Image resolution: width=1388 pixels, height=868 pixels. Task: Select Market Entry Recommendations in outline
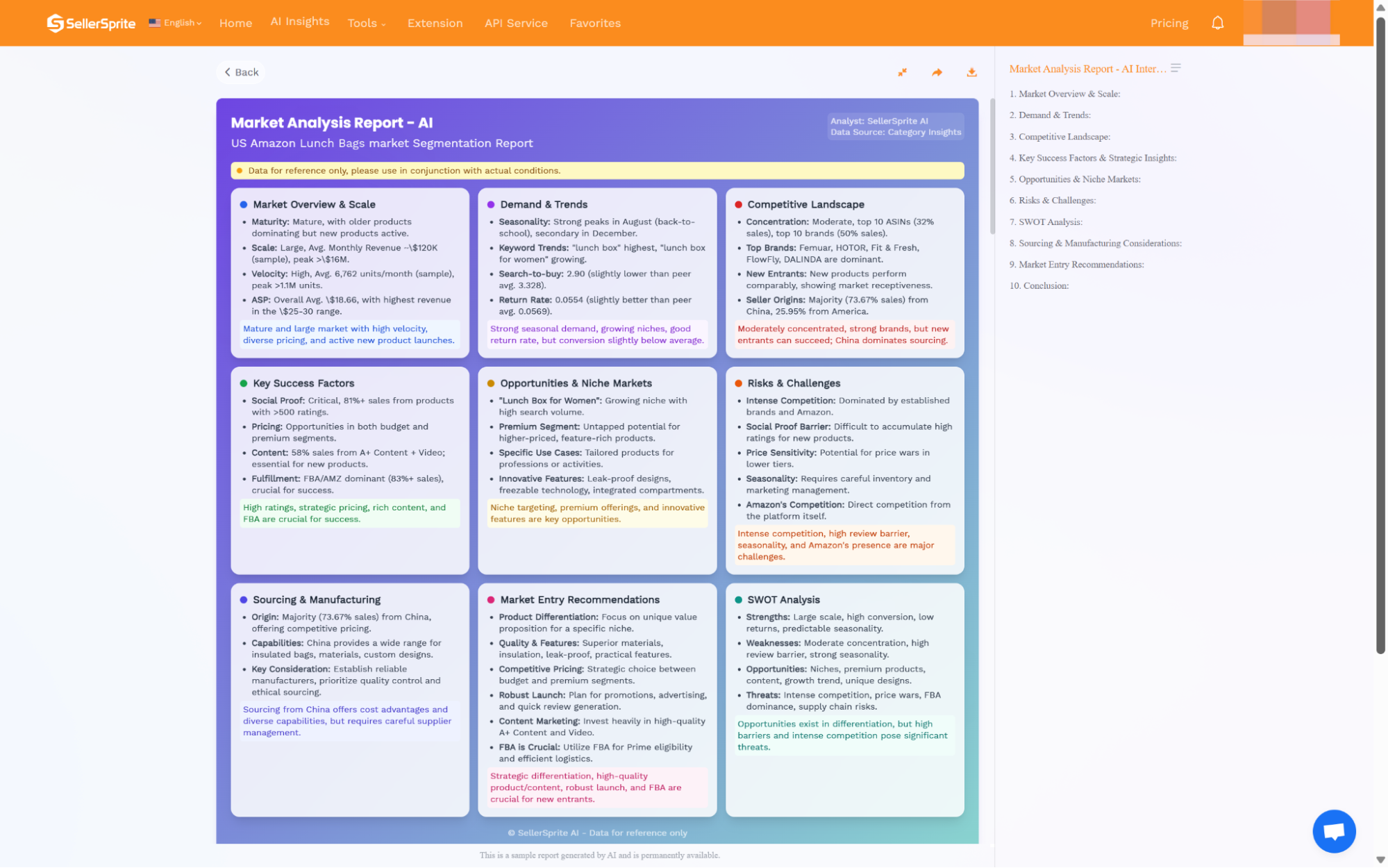(x=1080, y=265)
